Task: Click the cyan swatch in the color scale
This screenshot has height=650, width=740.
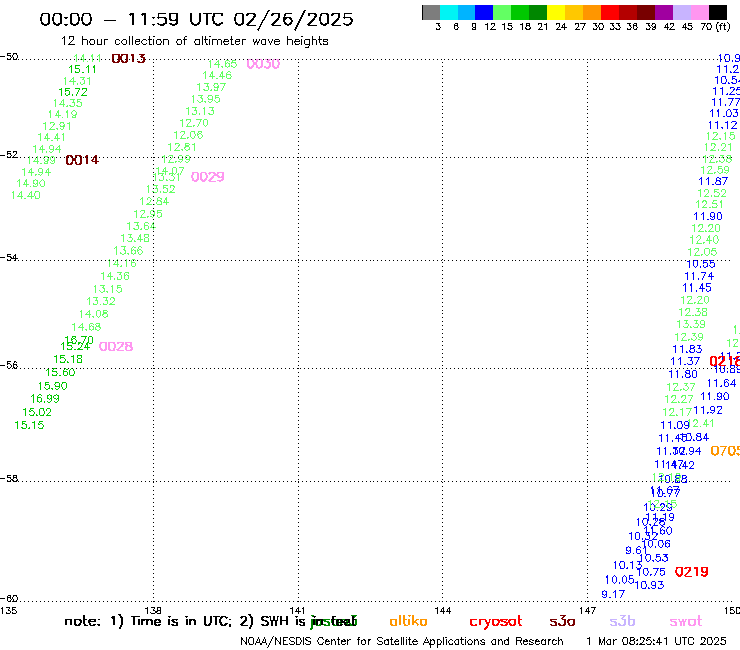Action: click(x=449, y=12)
